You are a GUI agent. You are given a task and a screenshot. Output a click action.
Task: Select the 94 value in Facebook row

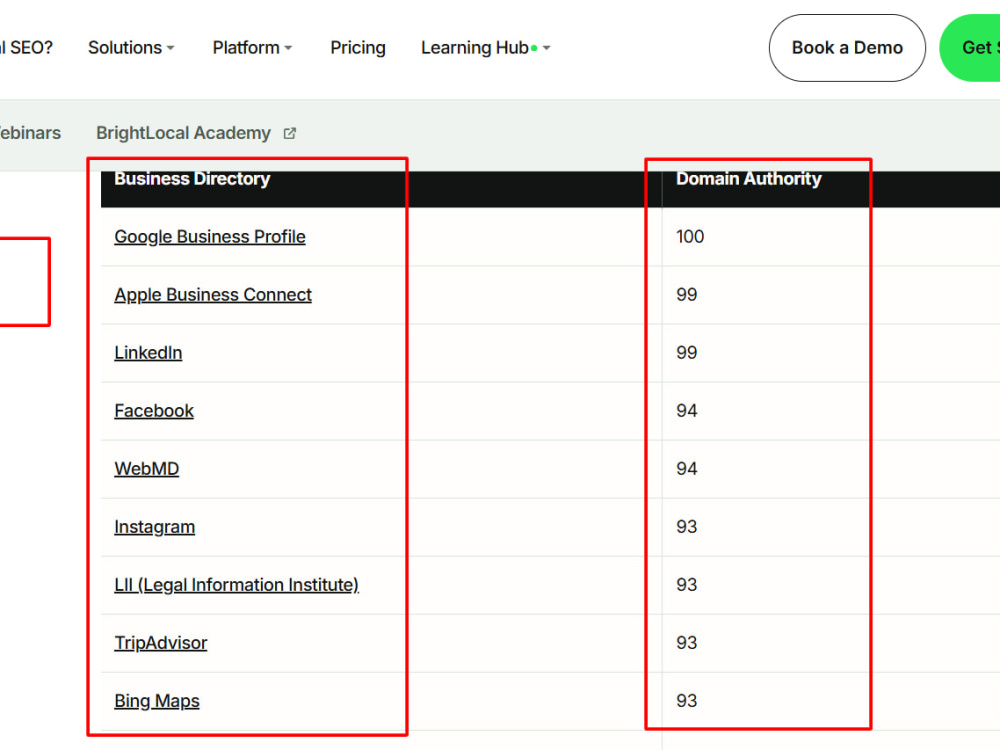[687, 411]
